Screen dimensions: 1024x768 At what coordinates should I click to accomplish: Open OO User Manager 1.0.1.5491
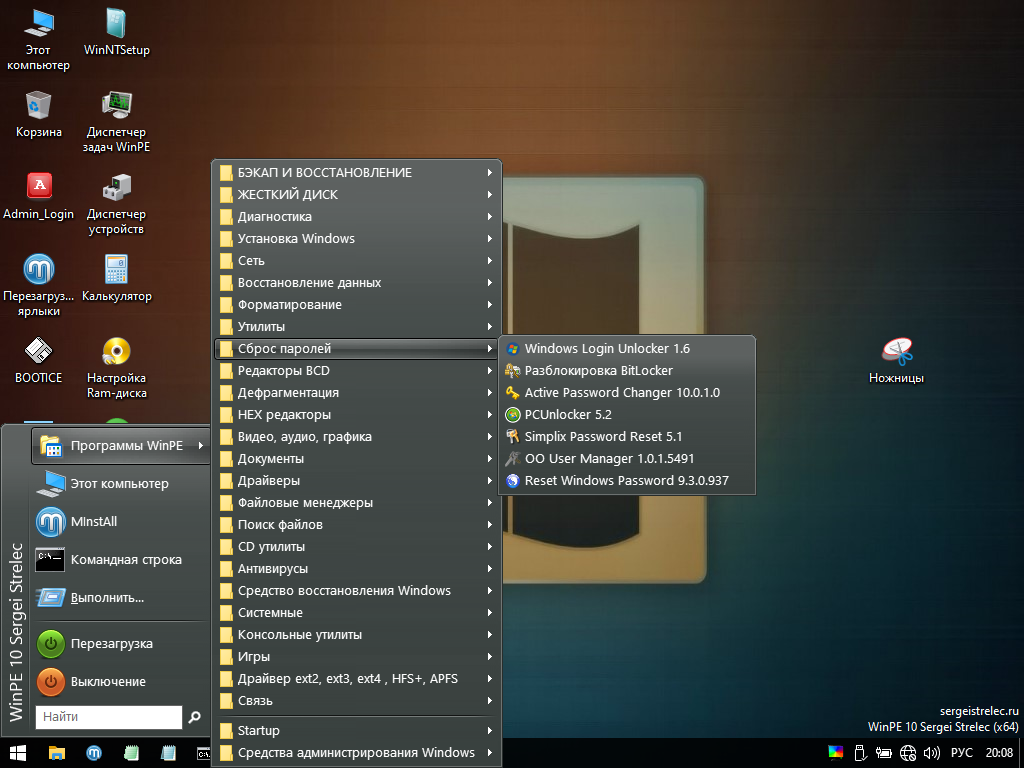pos(627,458)
